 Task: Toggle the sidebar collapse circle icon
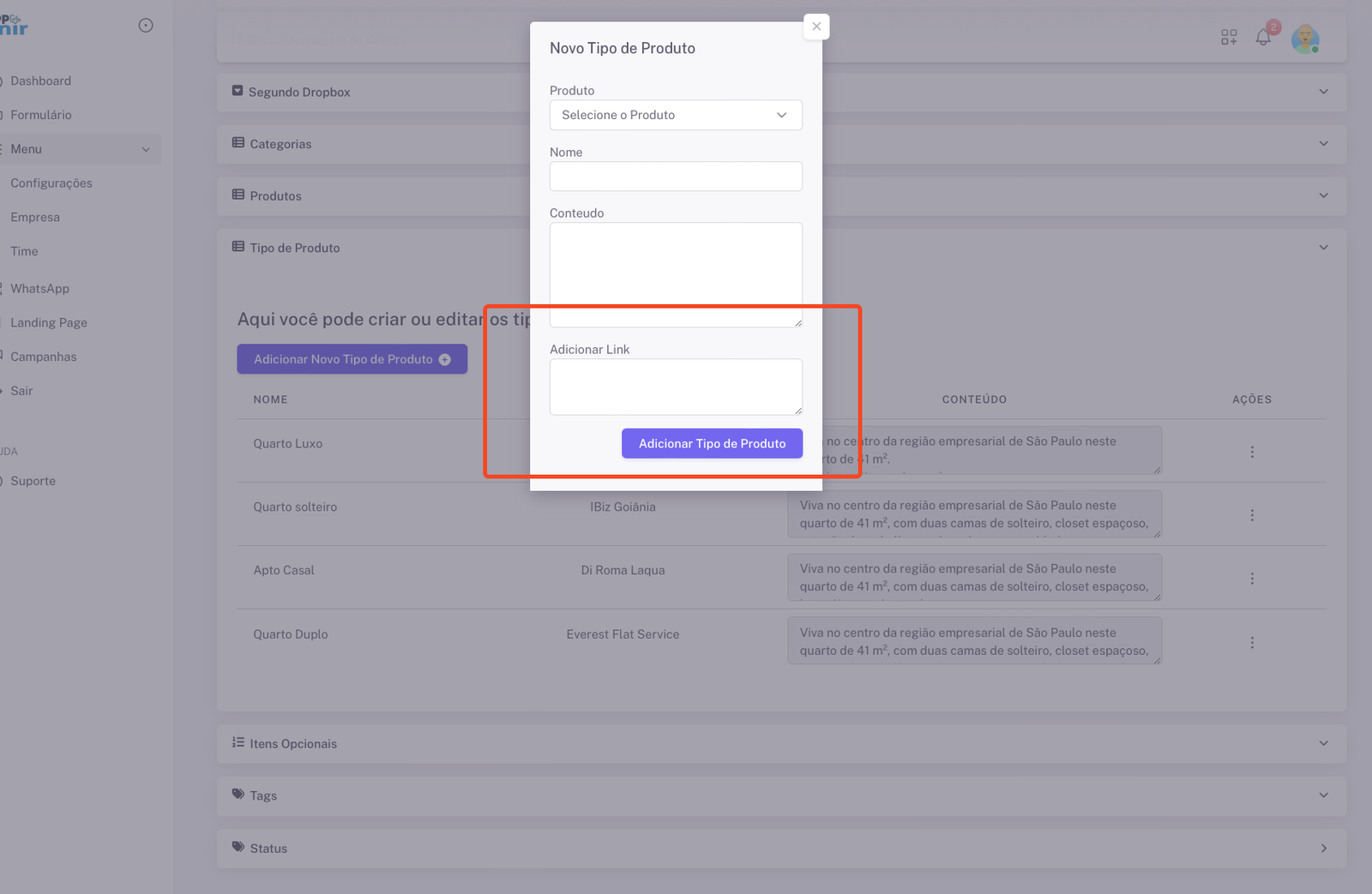click(x=146, y=26)
